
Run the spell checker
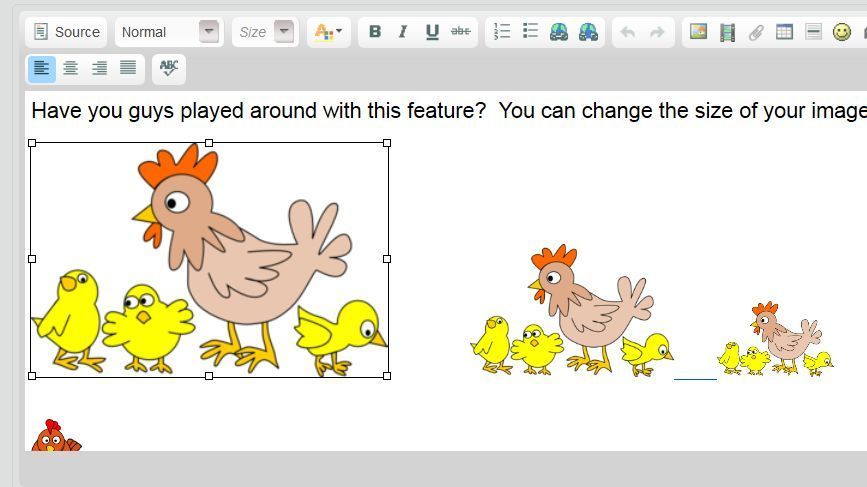[x=169, y=68]
